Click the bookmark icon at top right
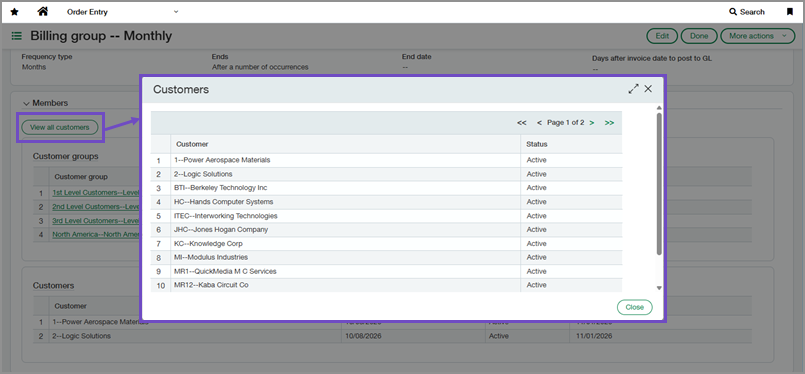 (x=790, y=12)
